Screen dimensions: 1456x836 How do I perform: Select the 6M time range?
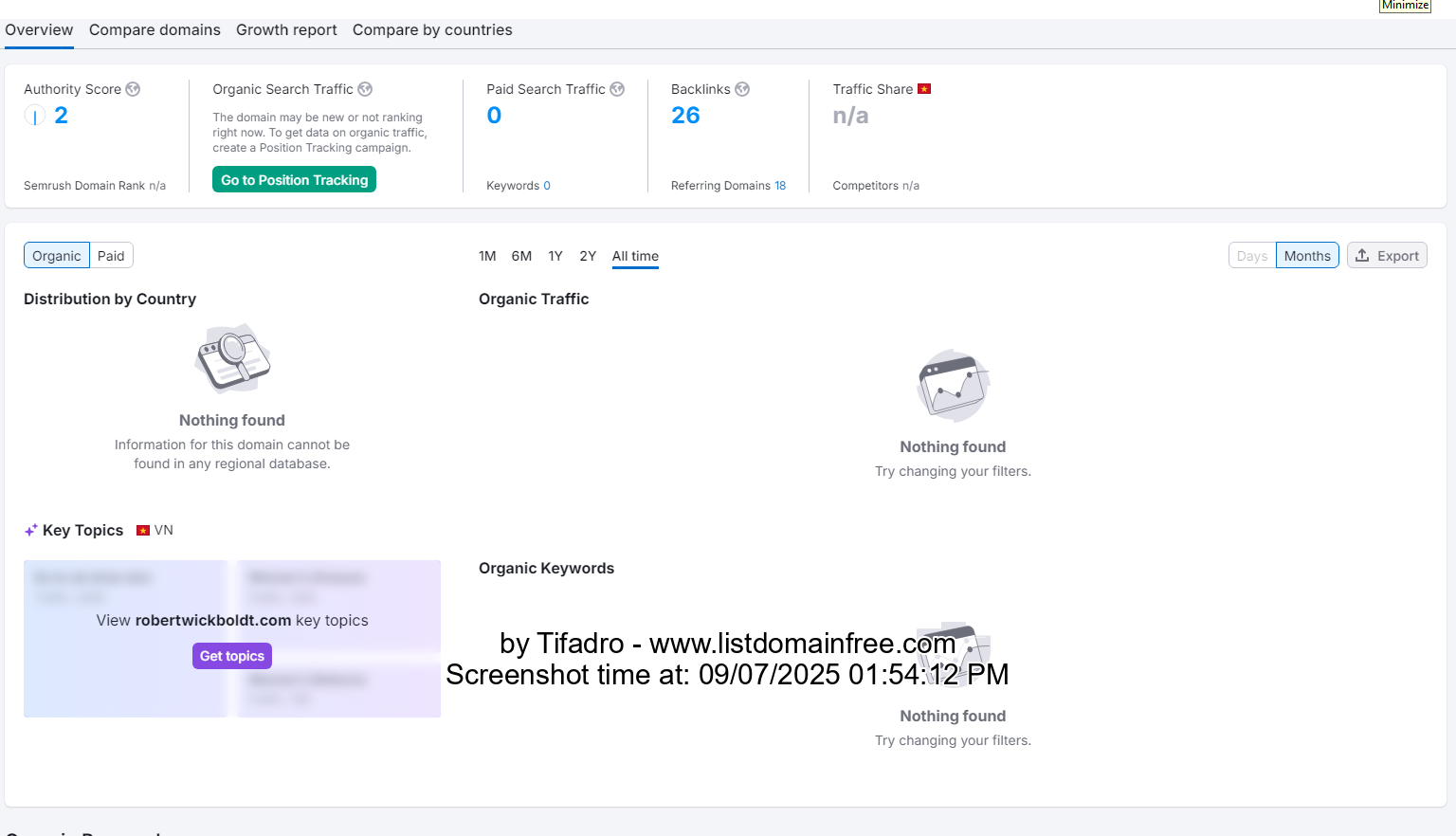click(521, 256)
